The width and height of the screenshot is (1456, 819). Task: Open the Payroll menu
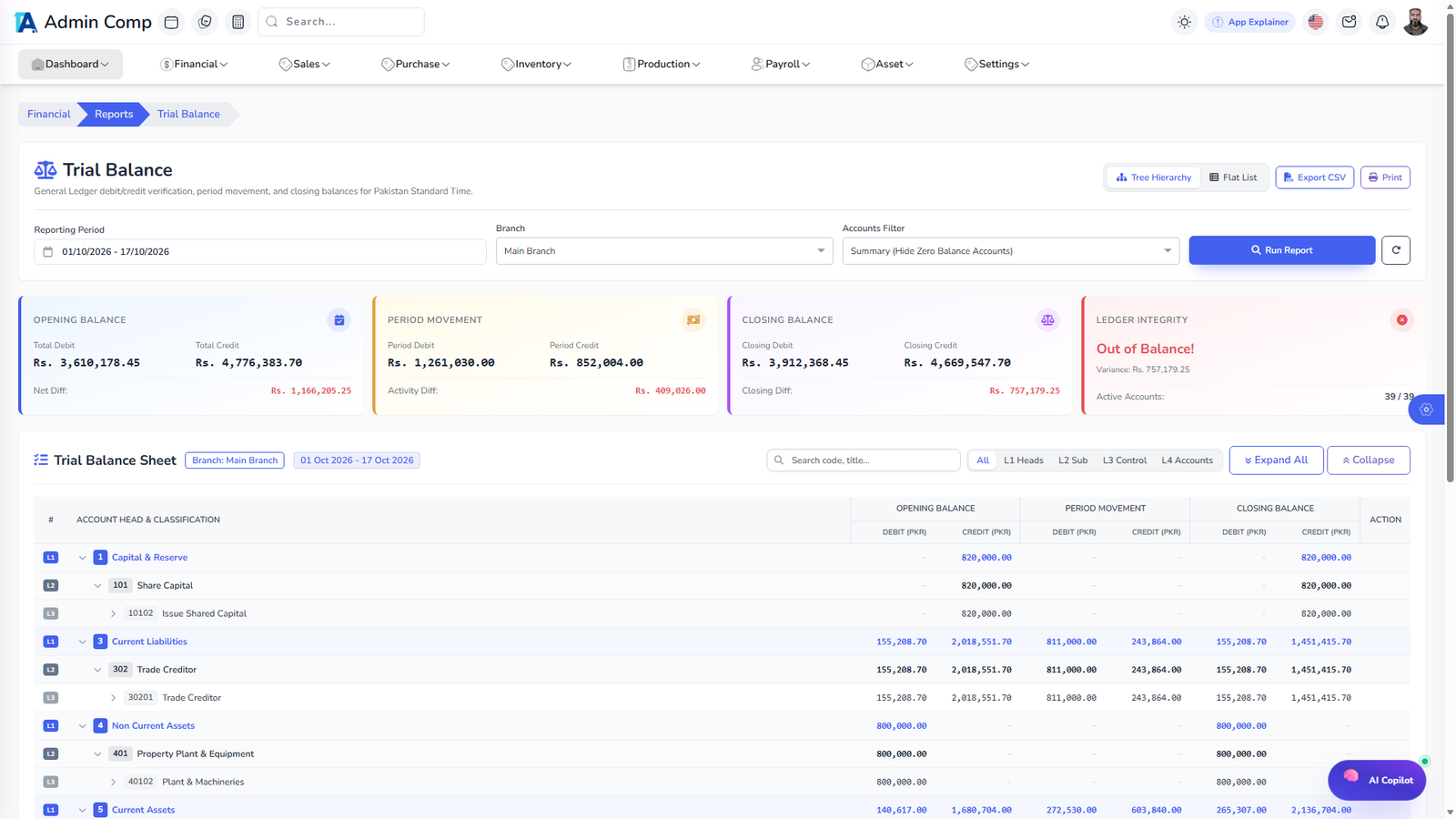coord(781,65)
